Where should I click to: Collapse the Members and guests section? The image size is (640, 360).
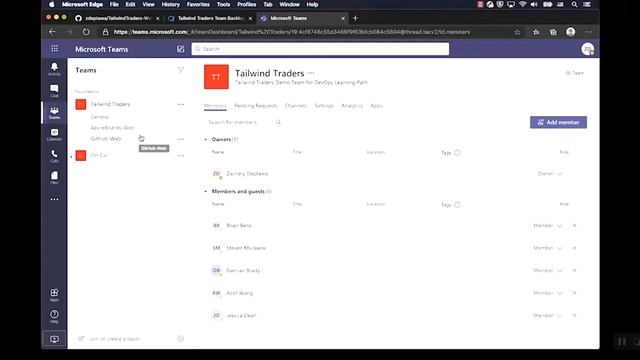coord(206,191)
